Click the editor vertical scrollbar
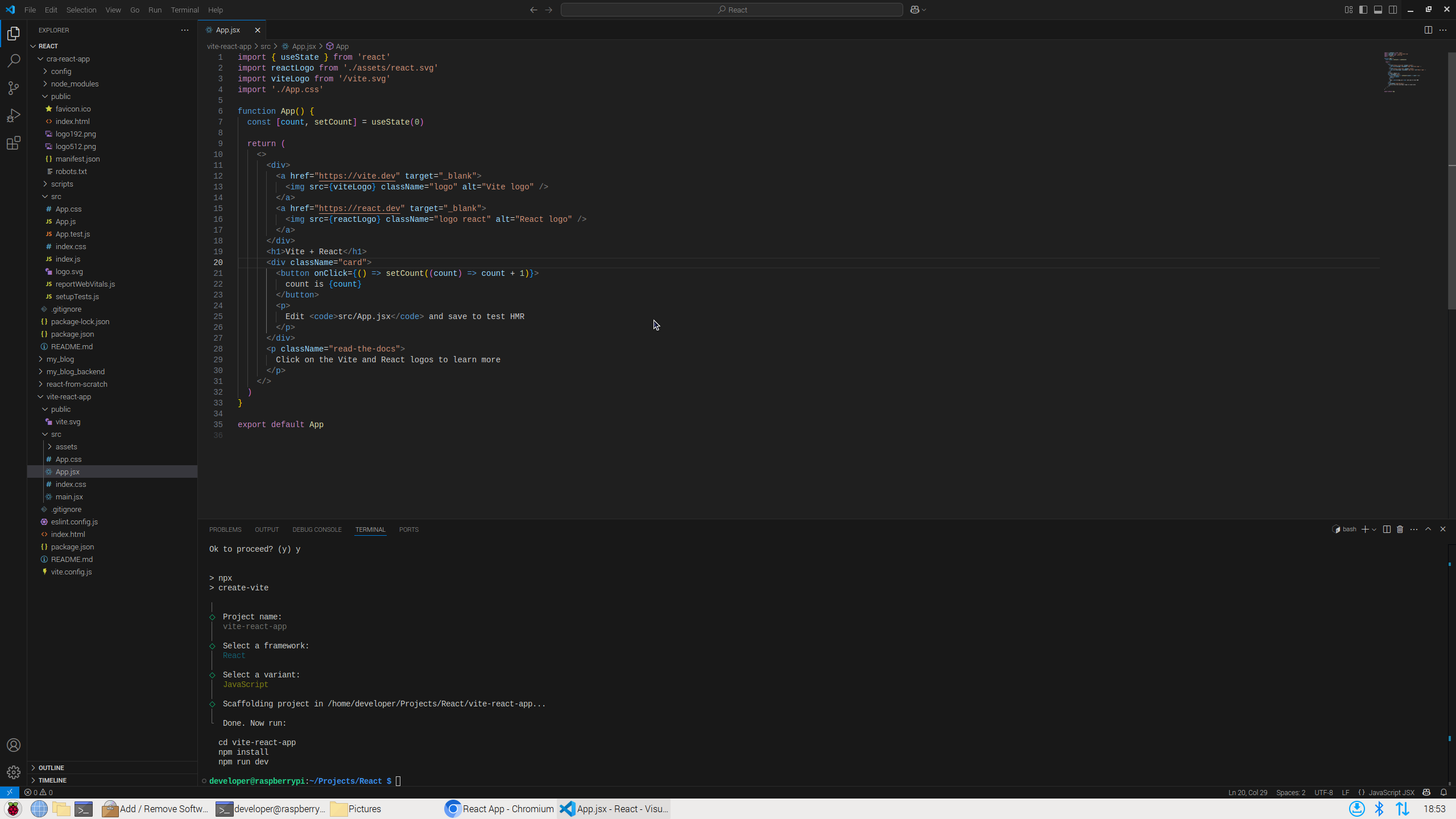 tap(1451, 181)
